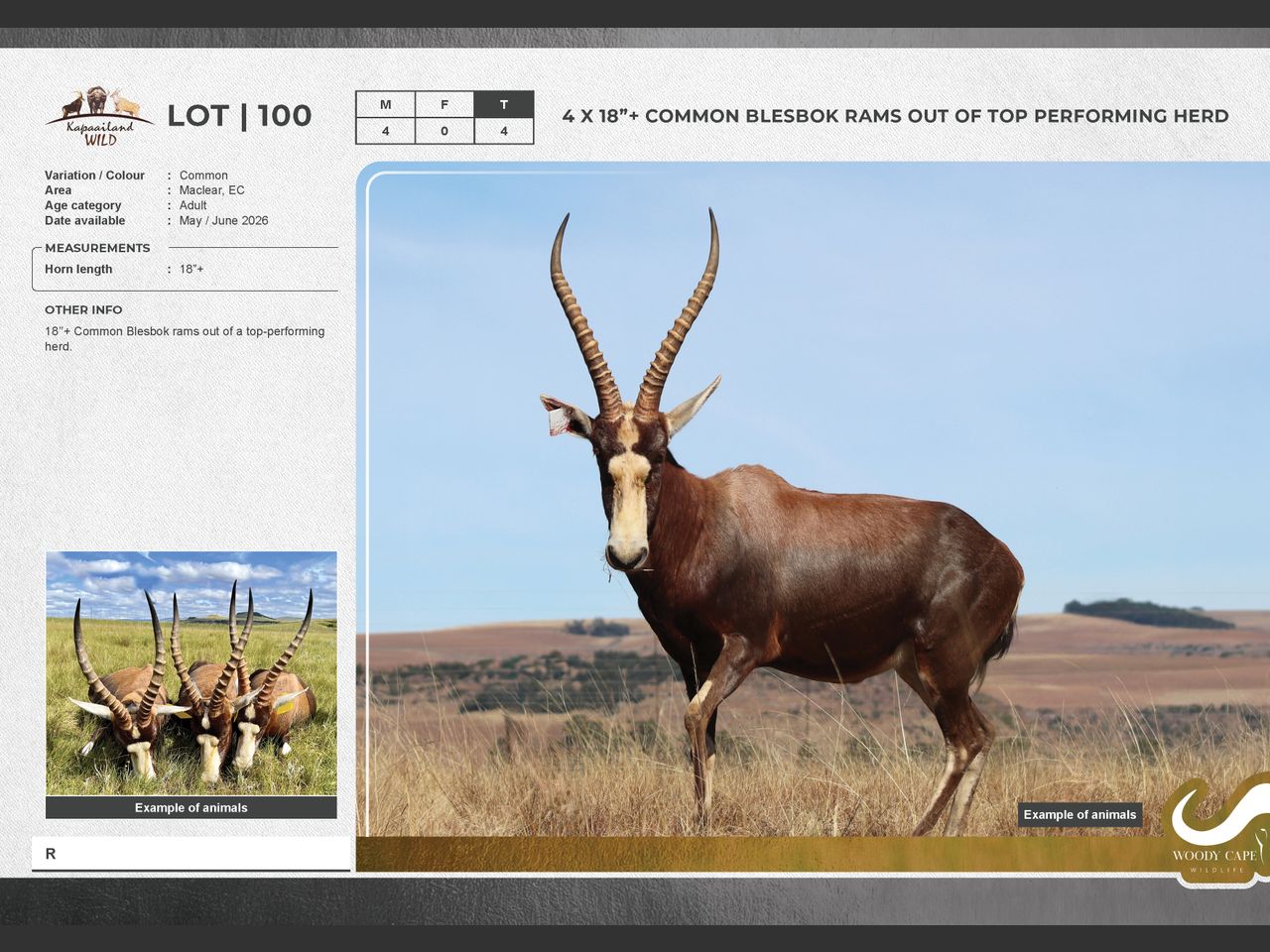The image size is (1270, 952).
Task: Select the Adult age category value
Action: tap(192, 206)
